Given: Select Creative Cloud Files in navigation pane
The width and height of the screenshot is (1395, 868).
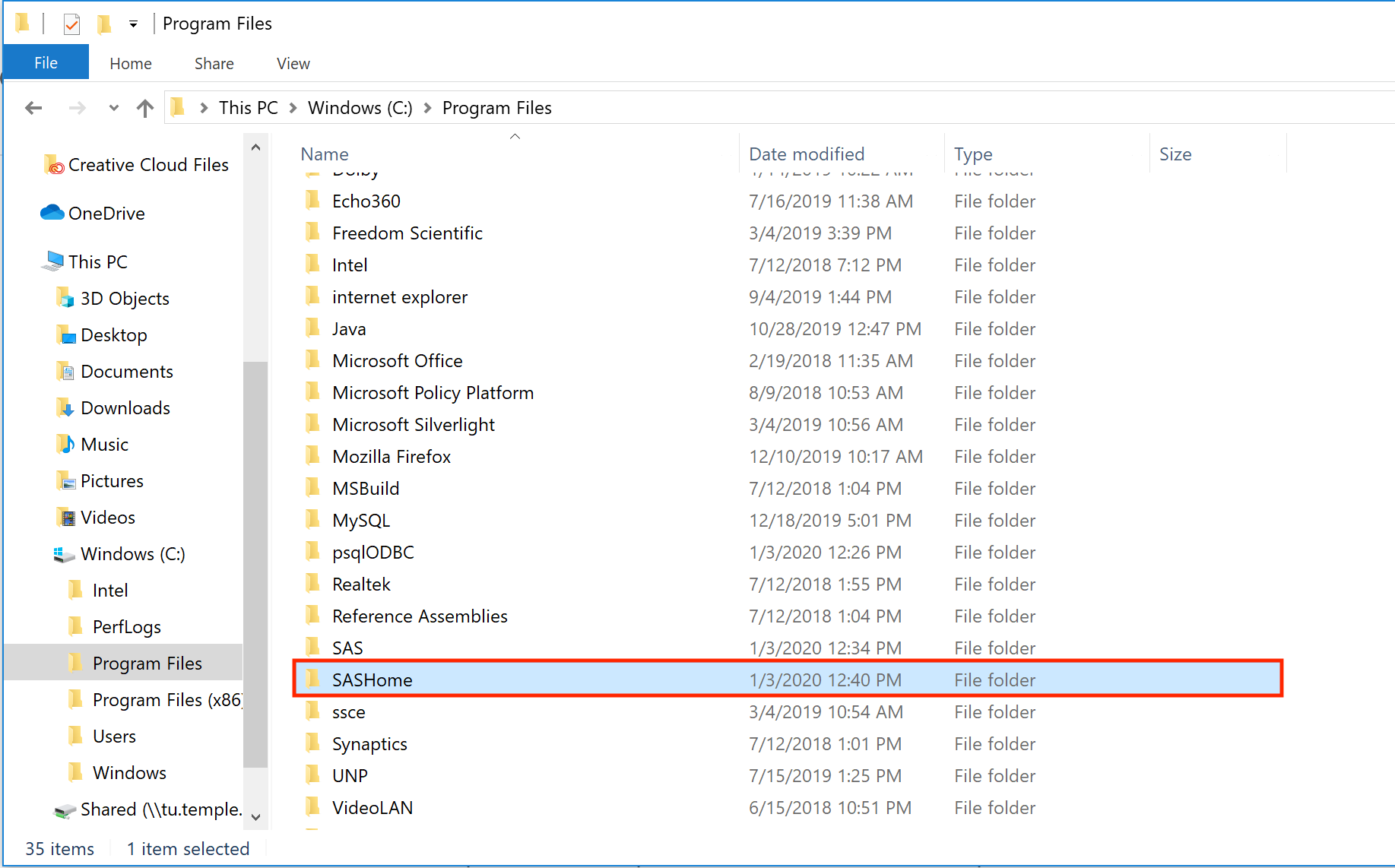Looking at the screenshot, I should point(137,165).
